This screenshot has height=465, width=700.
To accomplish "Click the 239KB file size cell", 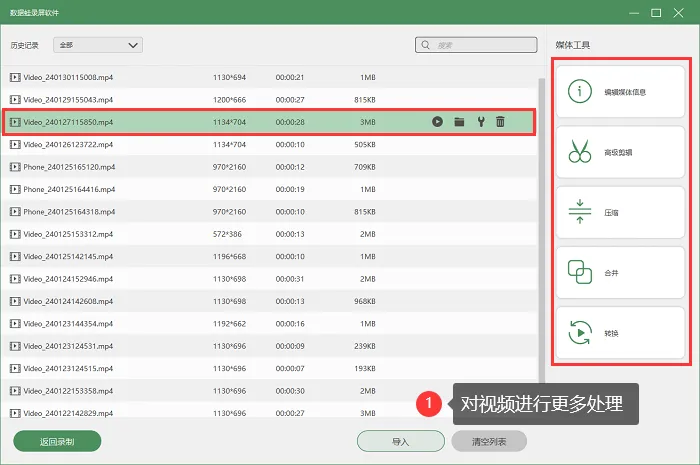I will pyautogui.click(x=365, y=346).
